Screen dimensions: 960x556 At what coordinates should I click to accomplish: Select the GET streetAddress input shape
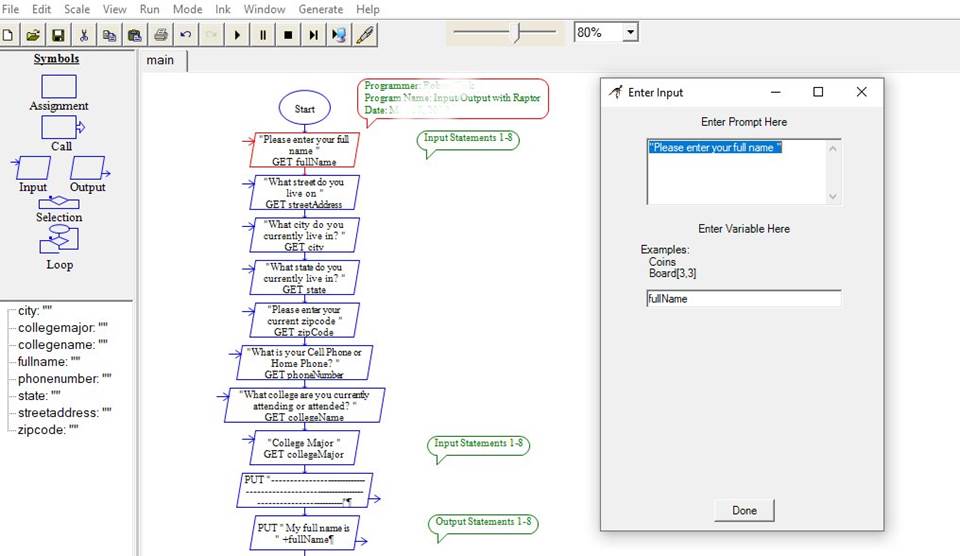click(304, 192)
